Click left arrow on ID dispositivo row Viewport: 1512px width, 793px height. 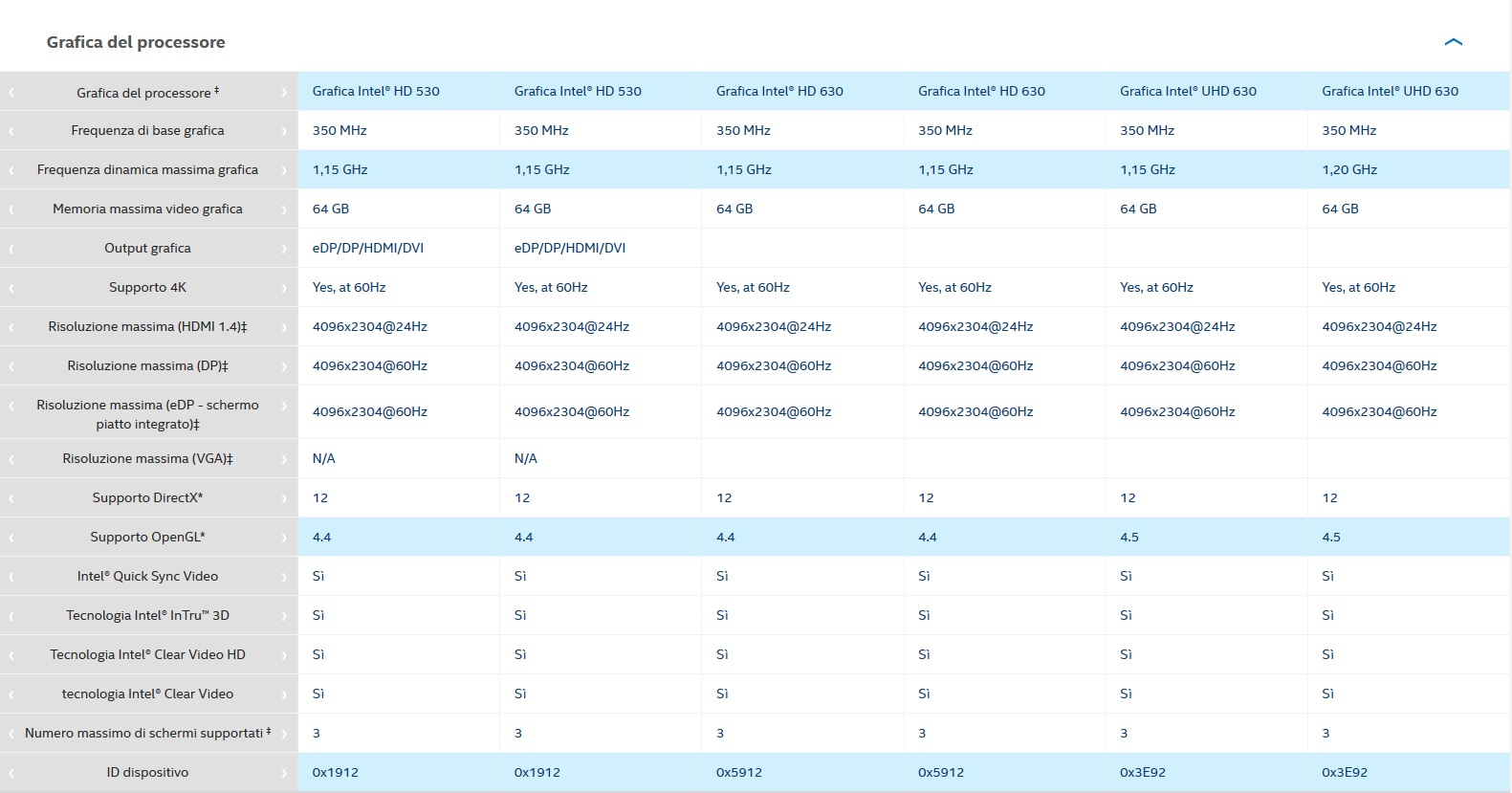click(11, 773)
